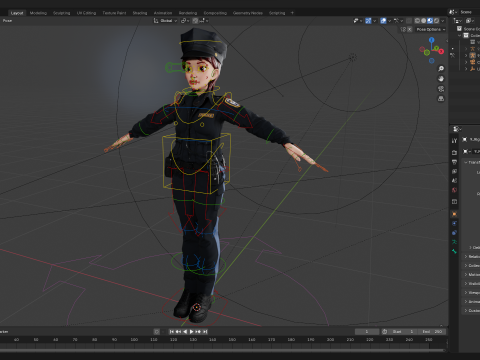This screenshot has width=480, height=360.
Task: Open the gizmo settings dropdown arrow
Action: (x=375, y=21)
